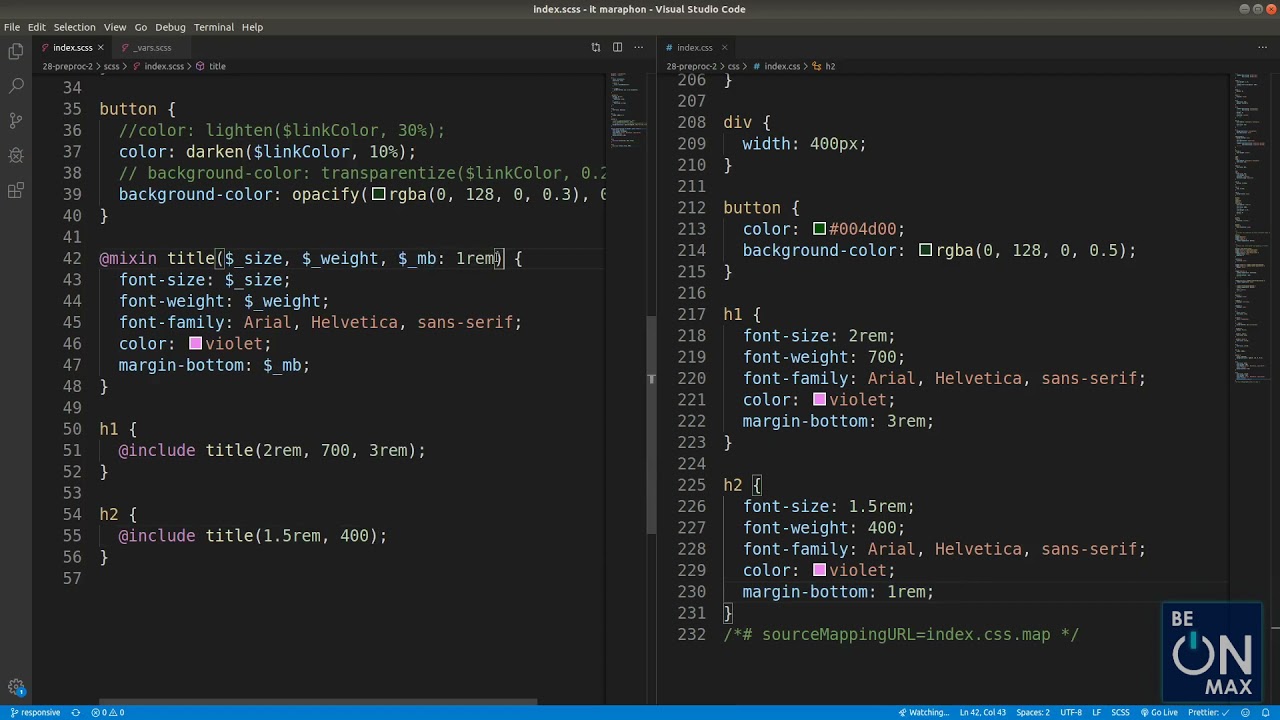Screen dimensions: 1280x720
Task: Click the violet color swatch on line 46
Action: [195, 343]
